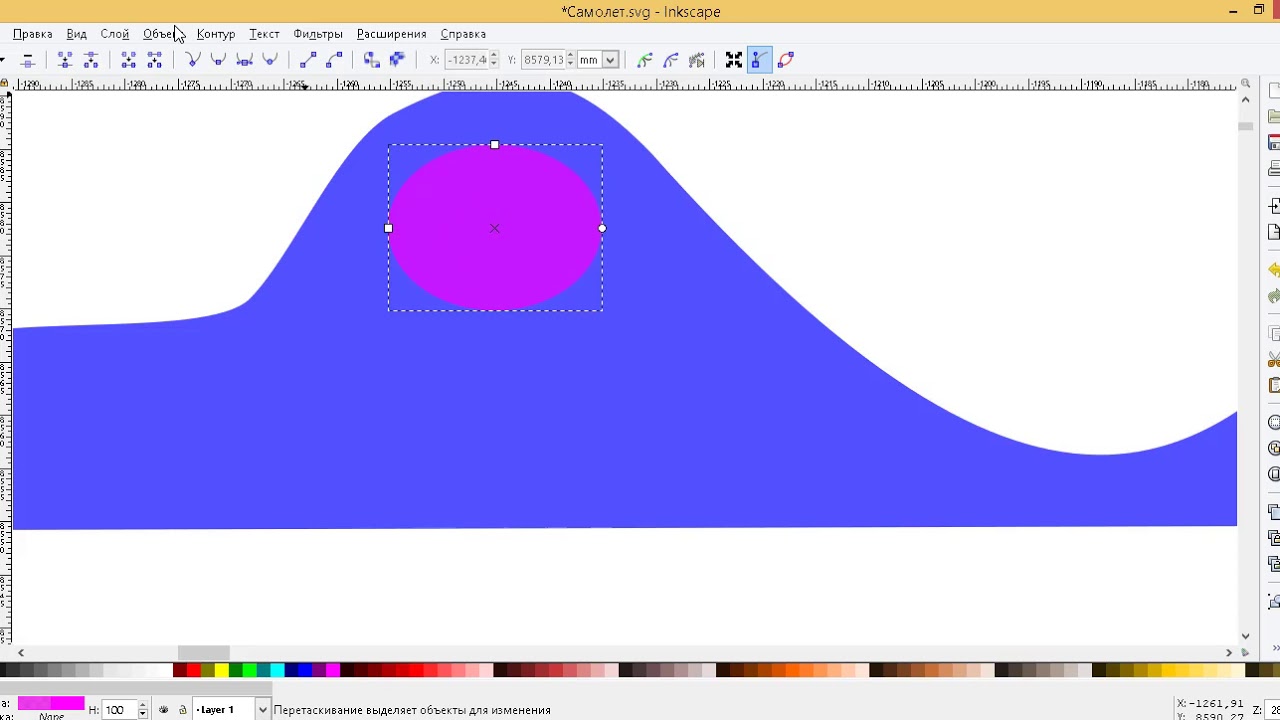Click Paste clipboard icon in right bar
Viewport: 1280px width, 720px height.
pos(1274,385)
